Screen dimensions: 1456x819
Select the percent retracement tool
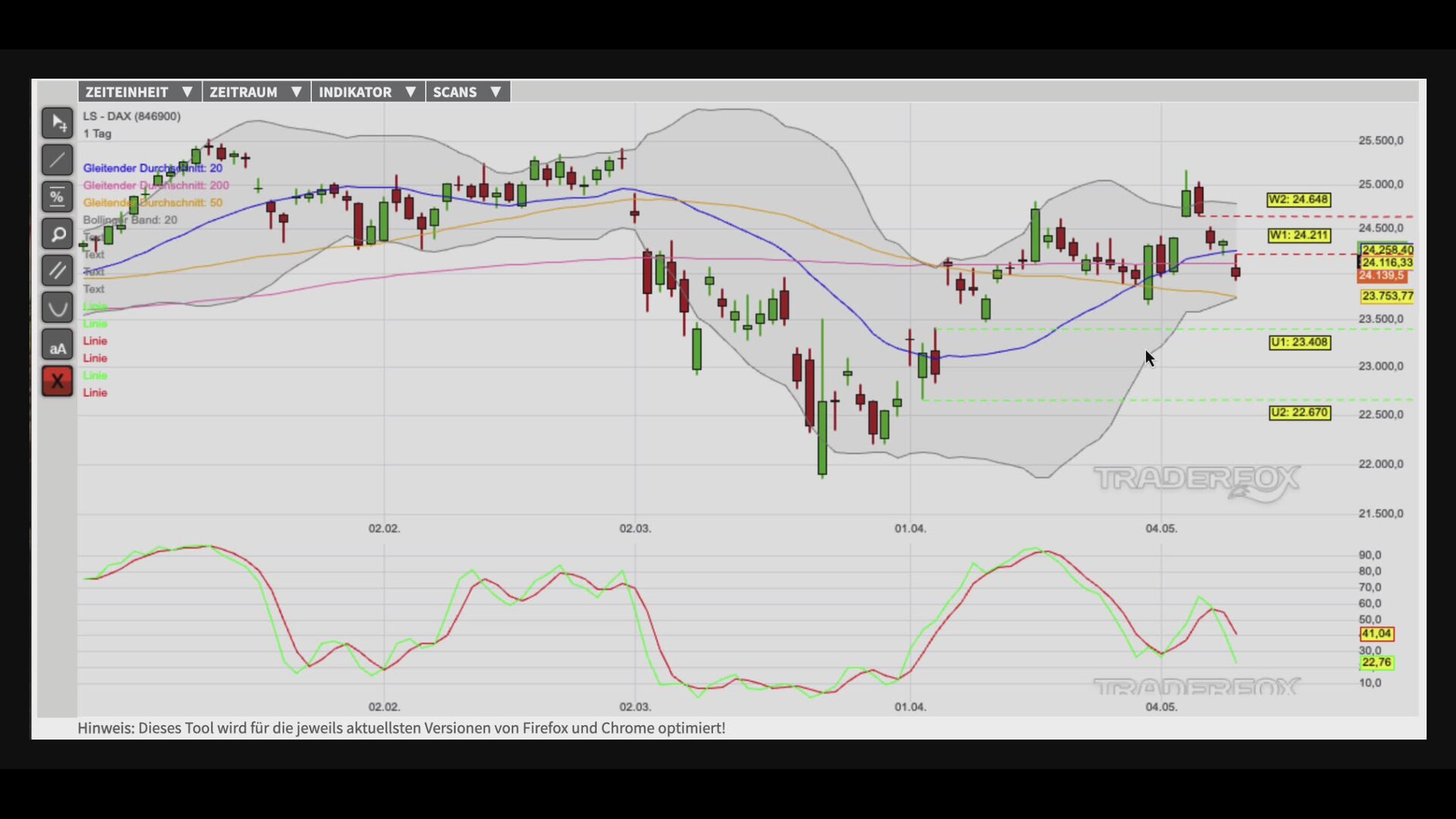tap(58, 197)
